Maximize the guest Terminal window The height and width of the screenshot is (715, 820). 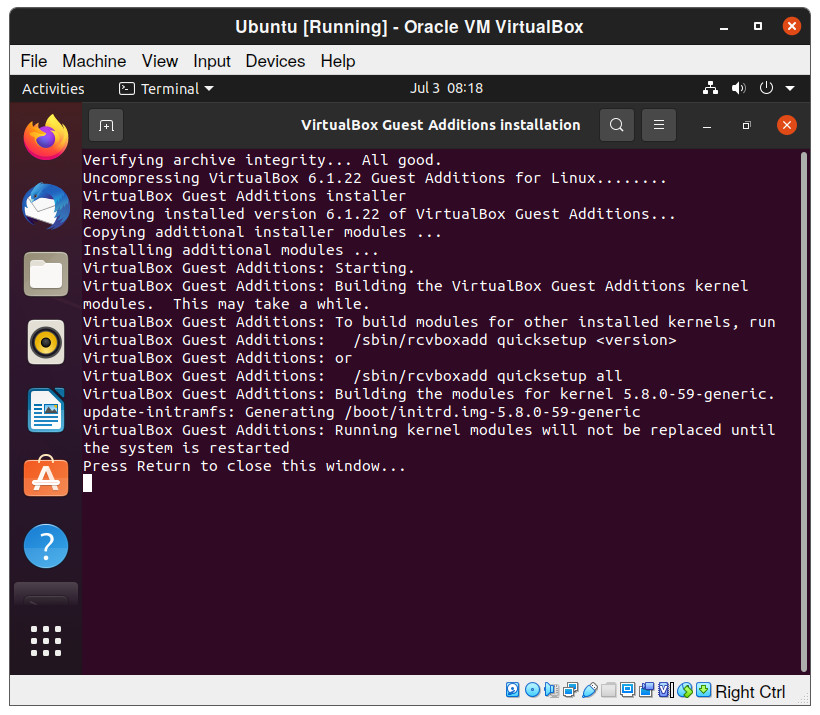[747, 126]
